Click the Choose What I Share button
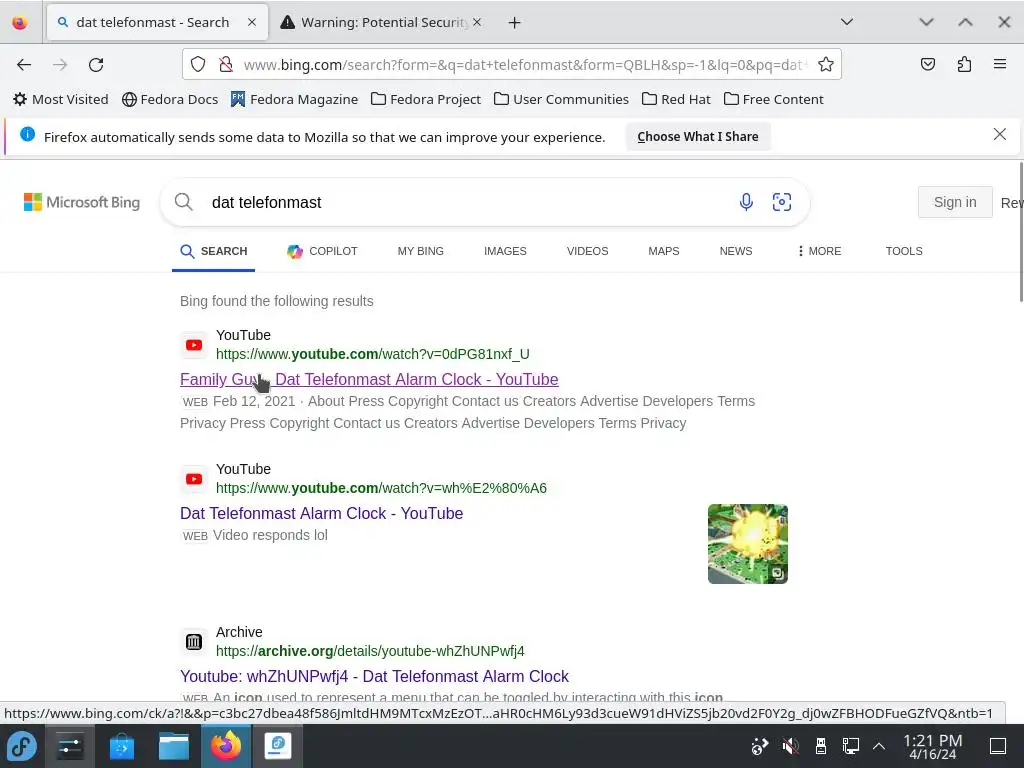Screen dimensions: 1024x768 click(x=697, y=136)
